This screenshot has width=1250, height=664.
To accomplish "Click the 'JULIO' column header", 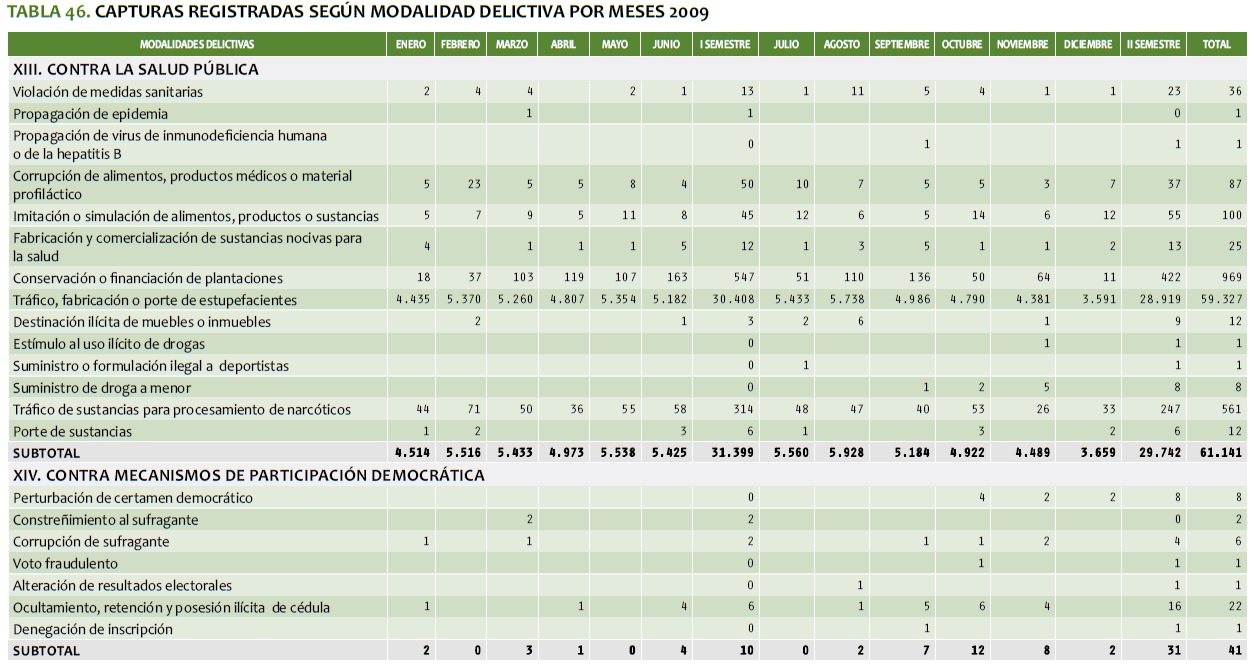I will (786, 45).
